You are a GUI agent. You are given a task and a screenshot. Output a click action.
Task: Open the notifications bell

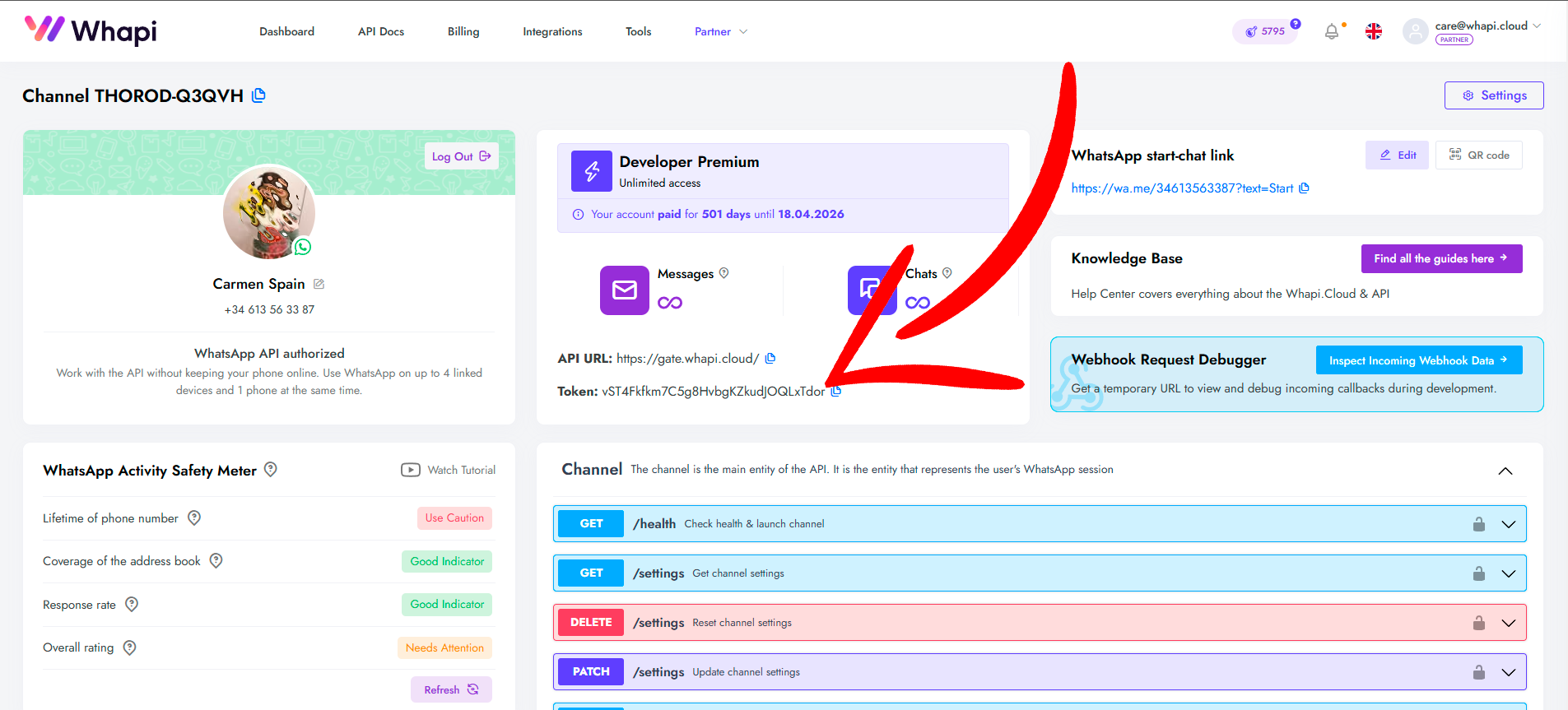[x=1331, y=31]
